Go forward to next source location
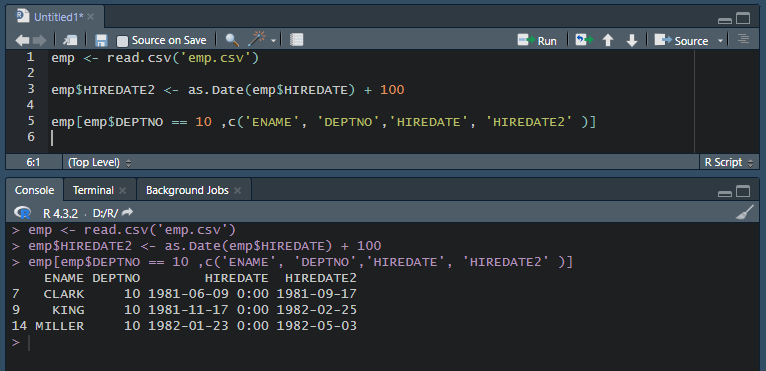This screenshot has height=371, width=766. (40, 40)
